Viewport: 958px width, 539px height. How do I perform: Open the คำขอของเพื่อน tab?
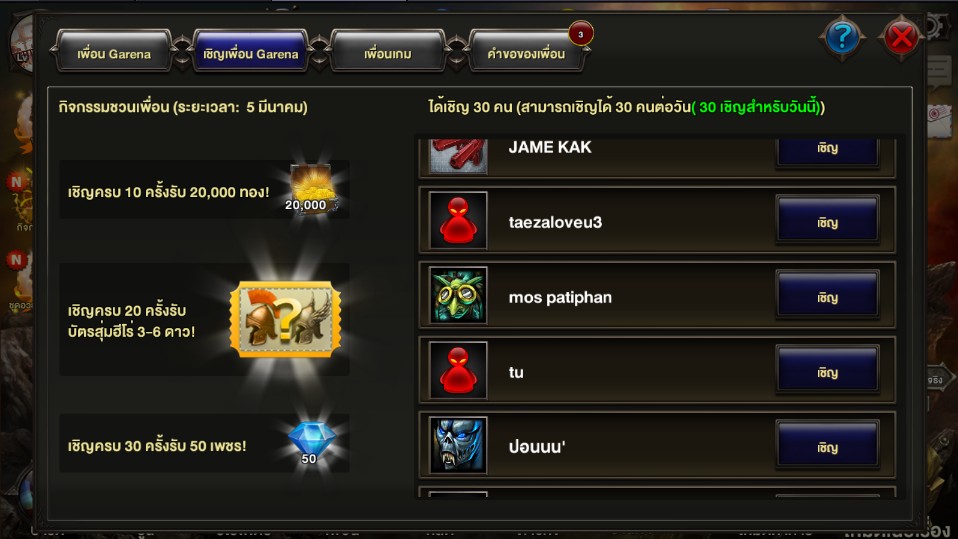coord(525,53)
